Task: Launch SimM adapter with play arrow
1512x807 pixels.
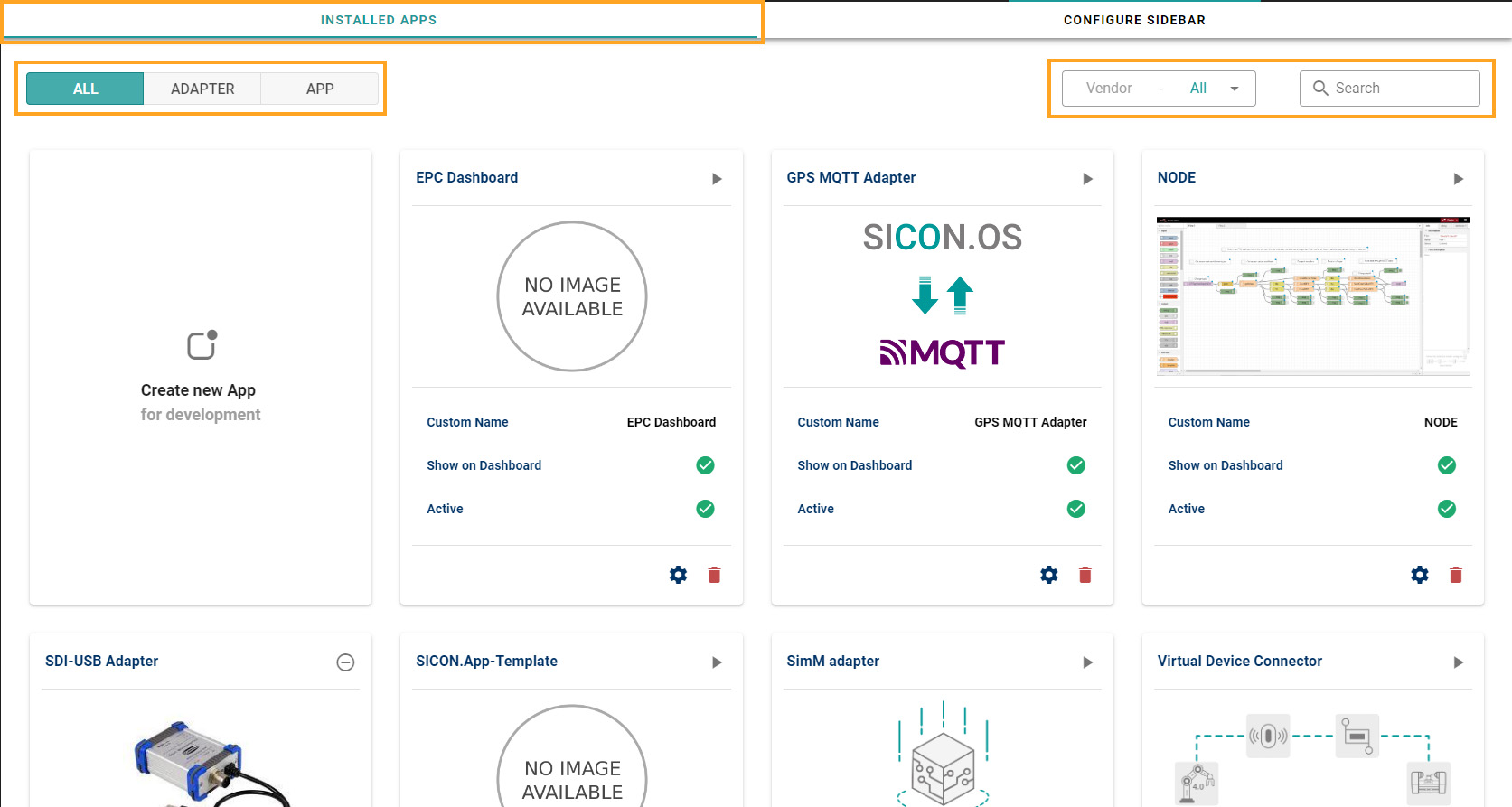Action: pyautogui.click(x=1087, y=662)
